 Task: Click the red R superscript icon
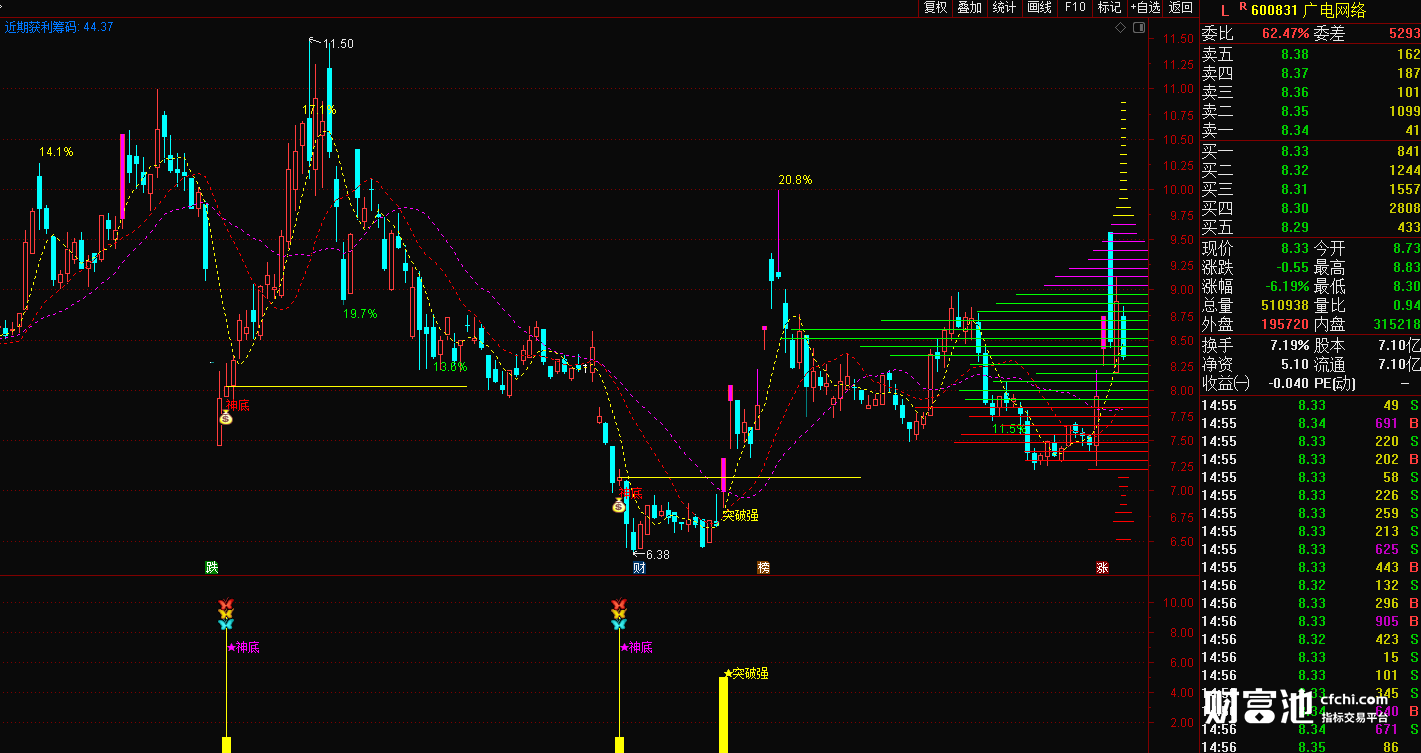[1243, 7]
